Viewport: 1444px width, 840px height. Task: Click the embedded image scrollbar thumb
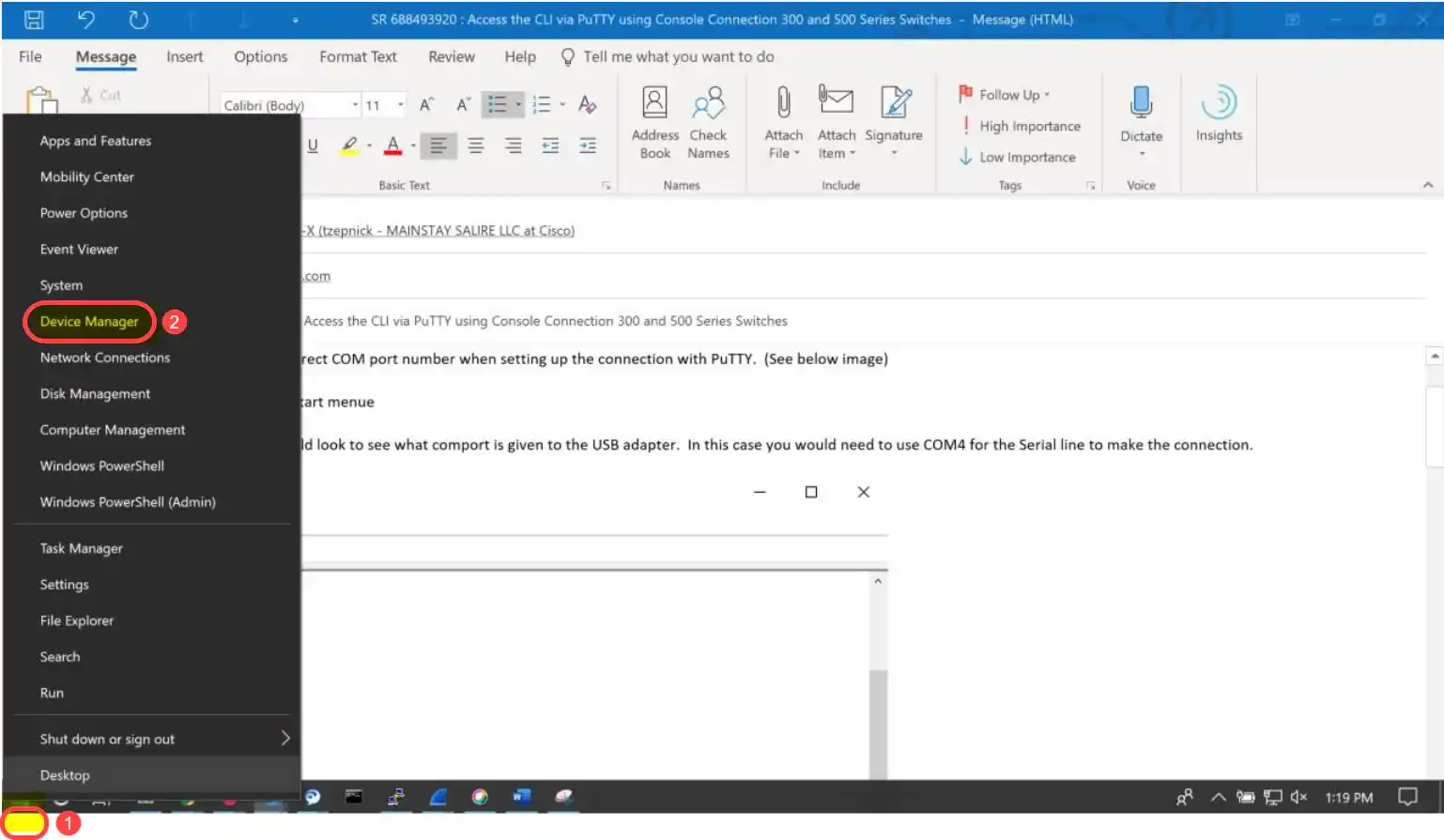(x=878, y=724)
